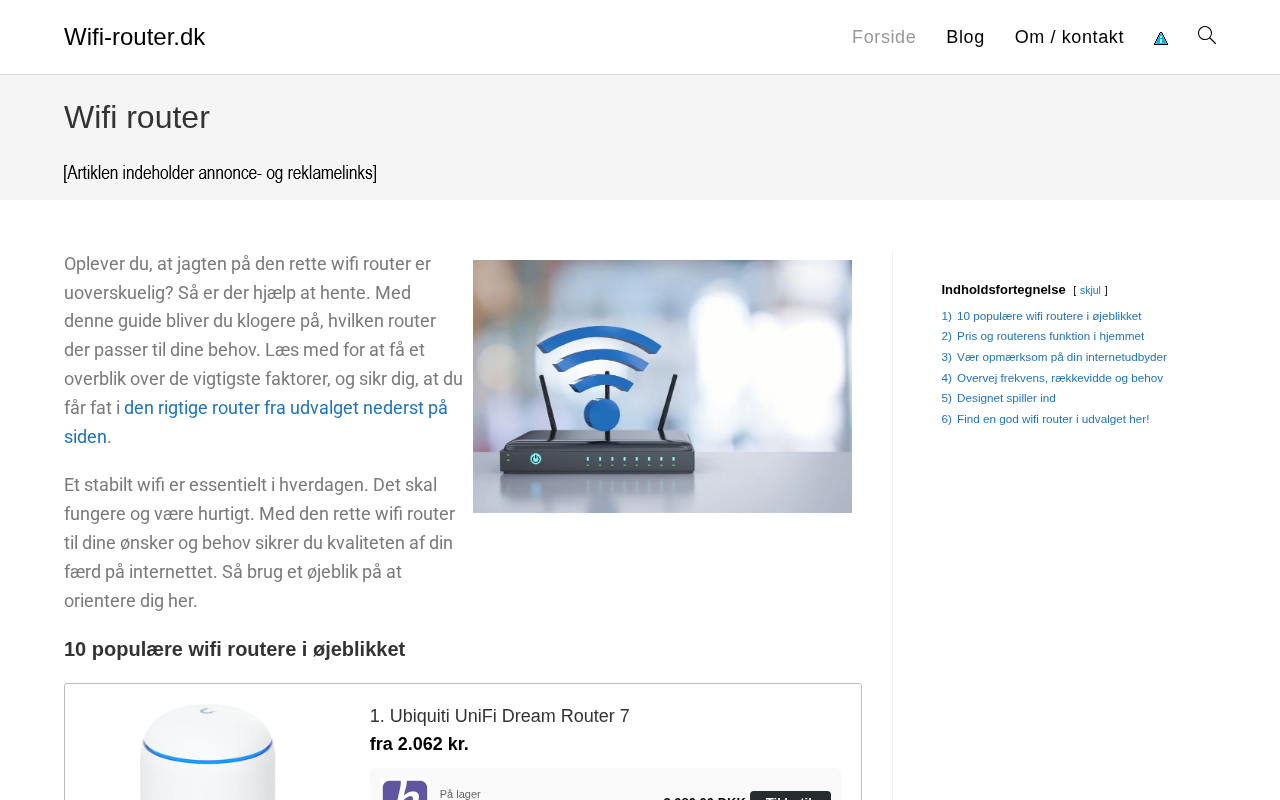The height and width of the screenshot is (800, 1280).
Task: Open 'Vær opmærksom på din internetudbyder' section link
Action: [1062, 357]
